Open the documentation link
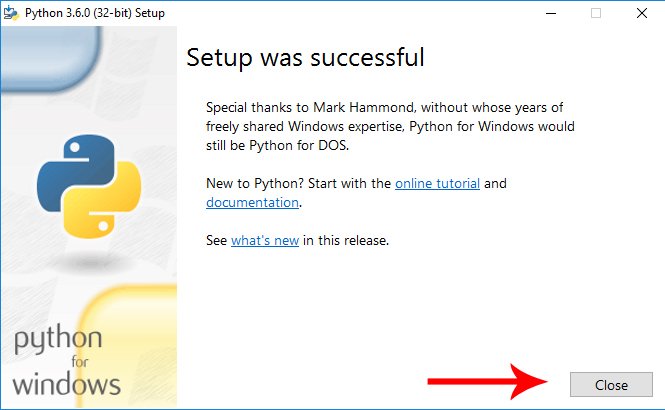The image size is (665, 410). tap(252, 203)
